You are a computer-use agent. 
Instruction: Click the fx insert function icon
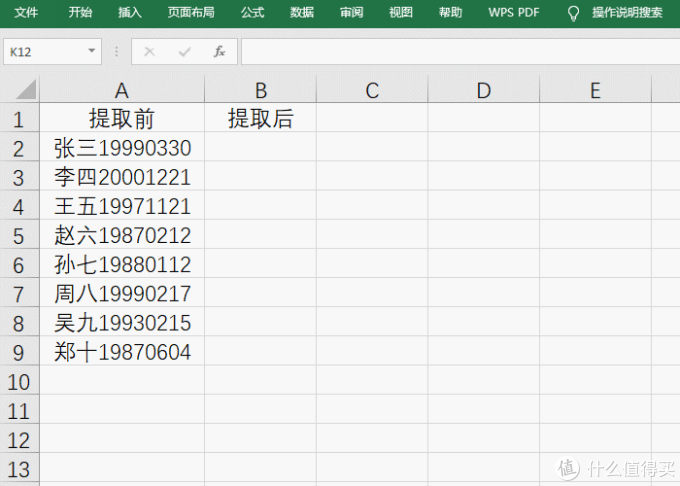click(x=219, y=52)
